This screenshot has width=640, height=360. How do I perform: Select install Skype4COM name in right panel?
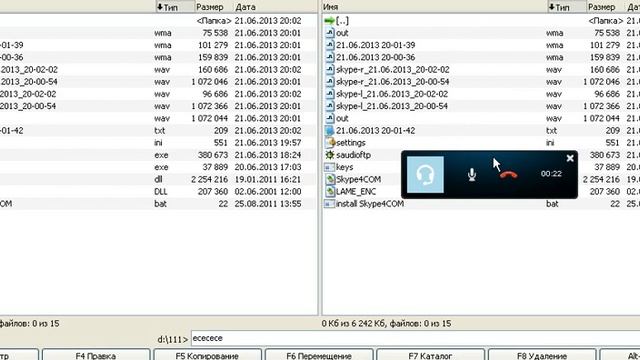pyautogui.click(x=370, y=204)
